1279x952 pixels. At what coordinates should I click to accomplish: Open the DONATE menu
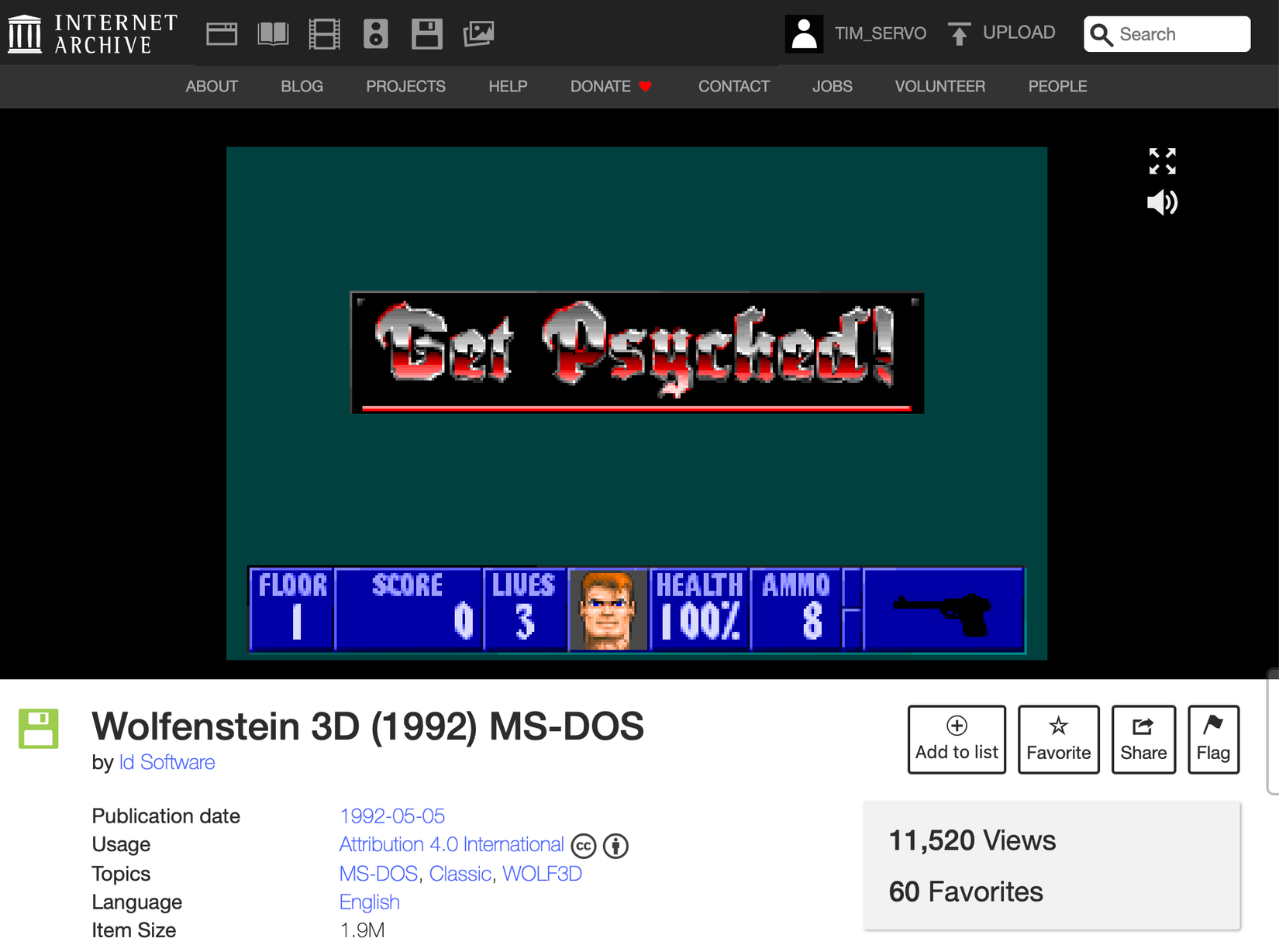pos(611,86)
